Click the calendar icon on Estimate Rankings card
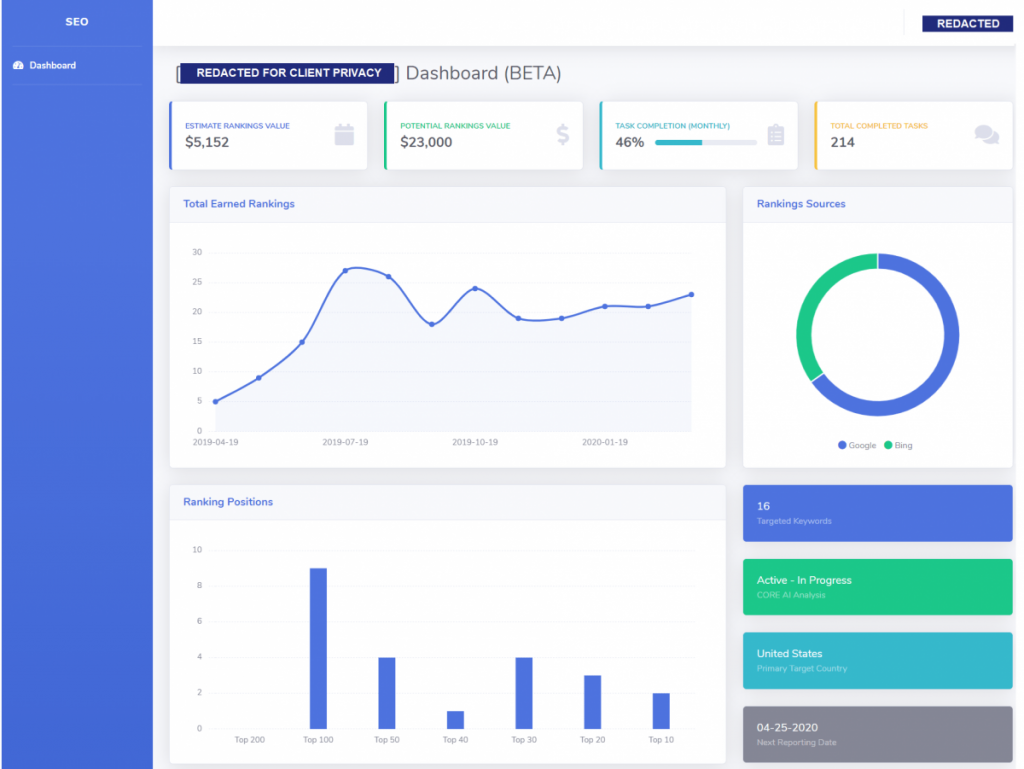The height and width of the screenshot is (769, 1024). pos(344,134)
